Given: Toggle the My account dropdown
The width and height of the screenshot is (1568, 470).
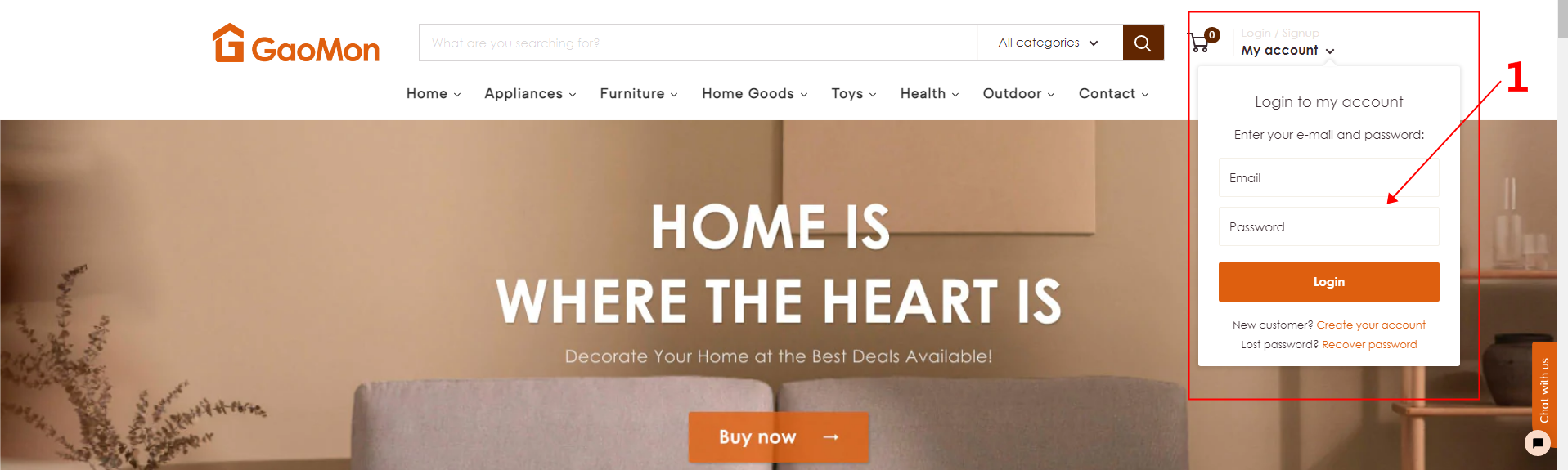Looking at the screenshot, I should (1287, 51).
